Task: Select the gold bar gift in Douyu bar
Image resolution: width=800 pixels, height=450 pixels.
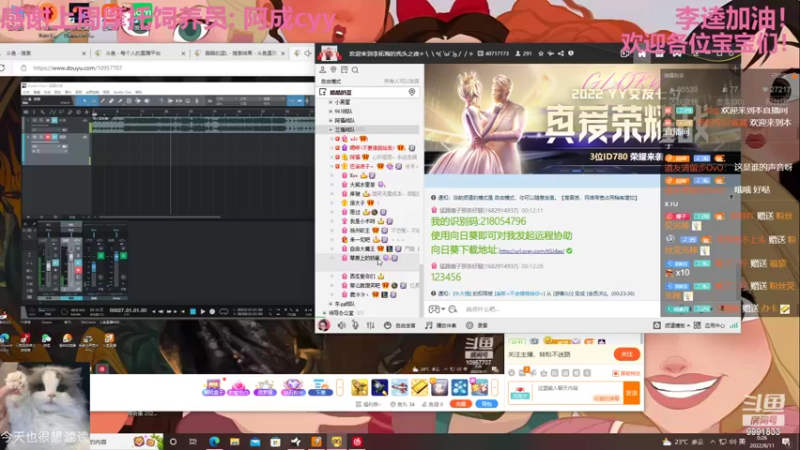Action: pyautogui.click(x=419, y=387)
